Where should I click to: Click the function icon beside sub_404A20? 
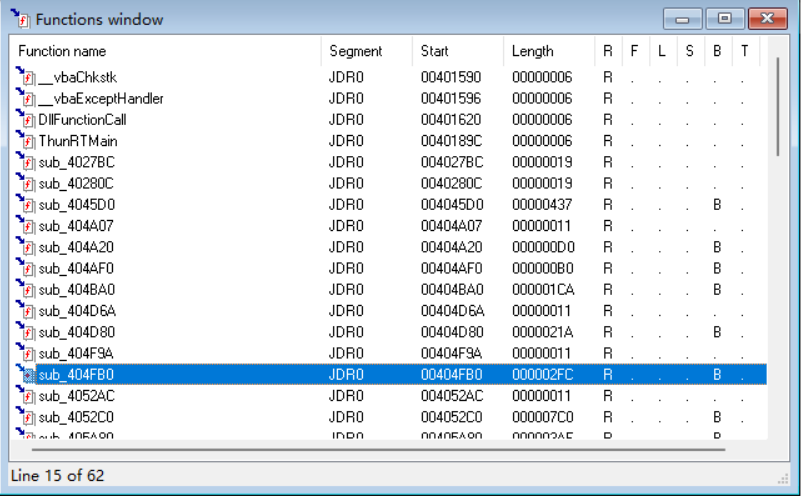point(26,246)
